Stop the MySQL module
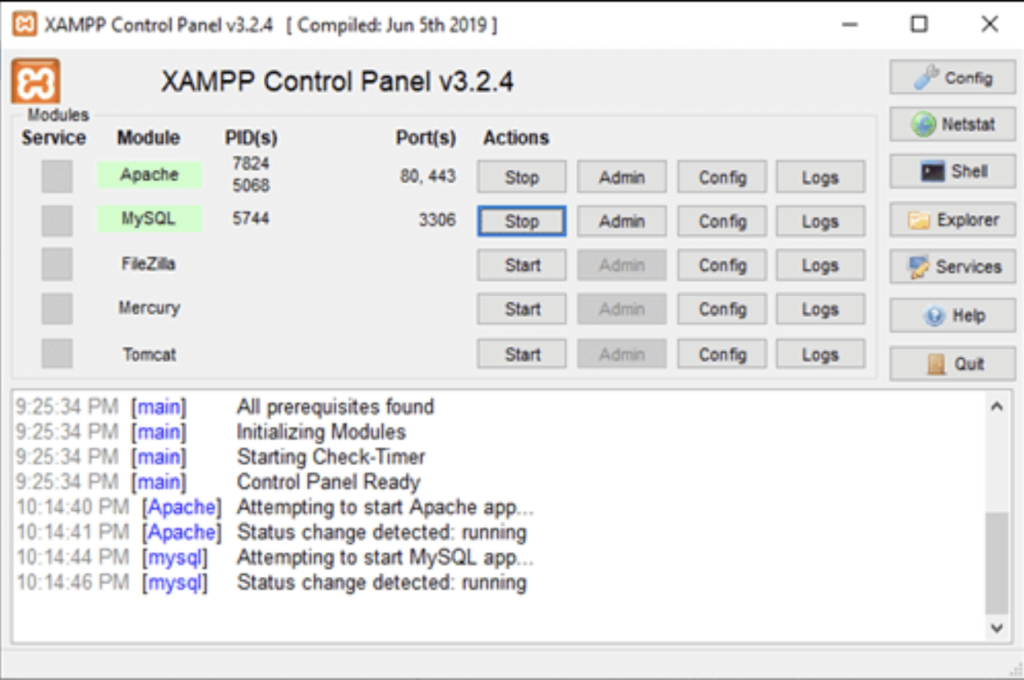This screenshot has height=680, width=1024. point(521,220)
